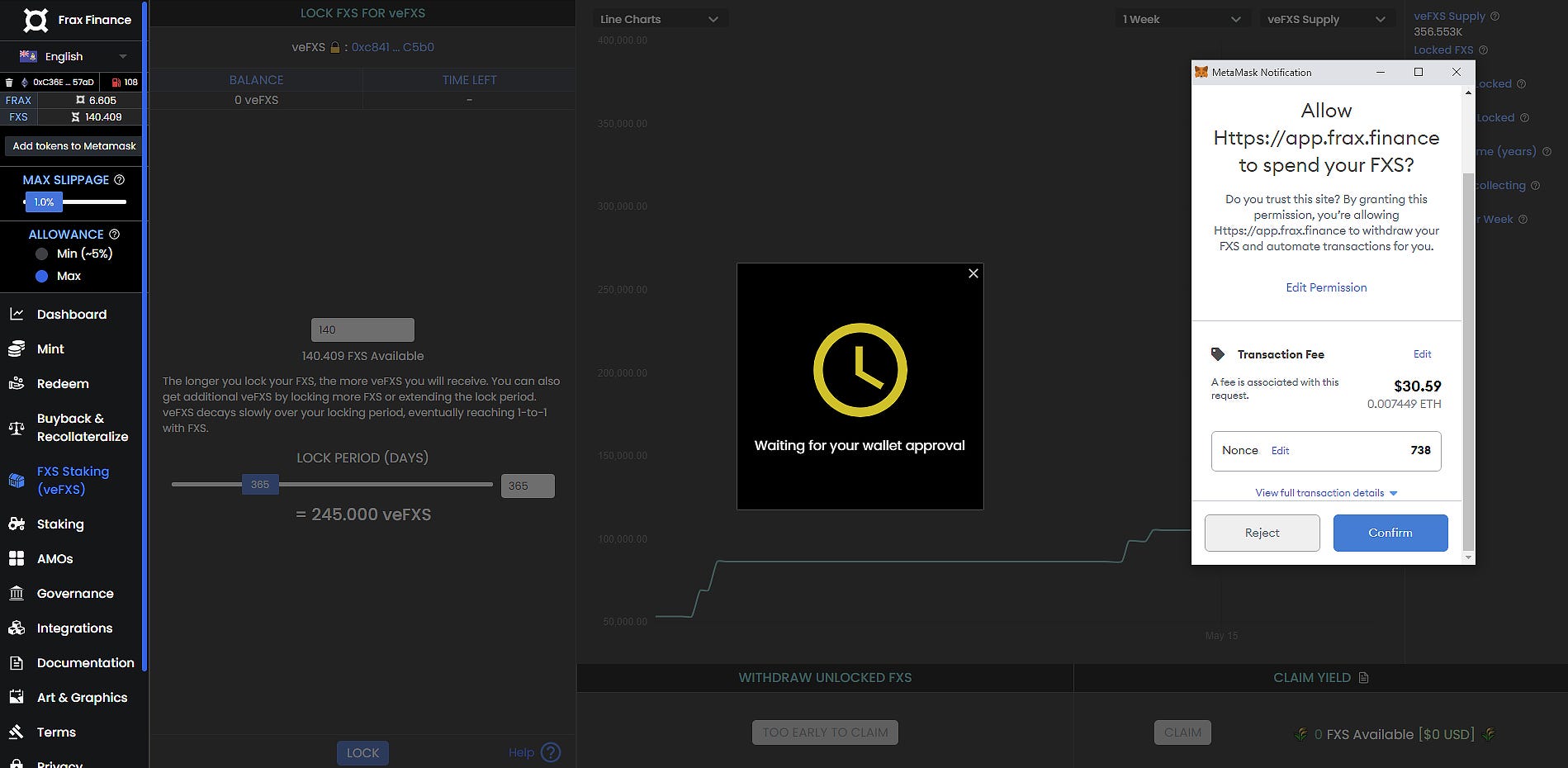Viewport: 1568px width, 768px height.
Task: Click the wallet address 0xC36E...57aD
Action: 63,82
